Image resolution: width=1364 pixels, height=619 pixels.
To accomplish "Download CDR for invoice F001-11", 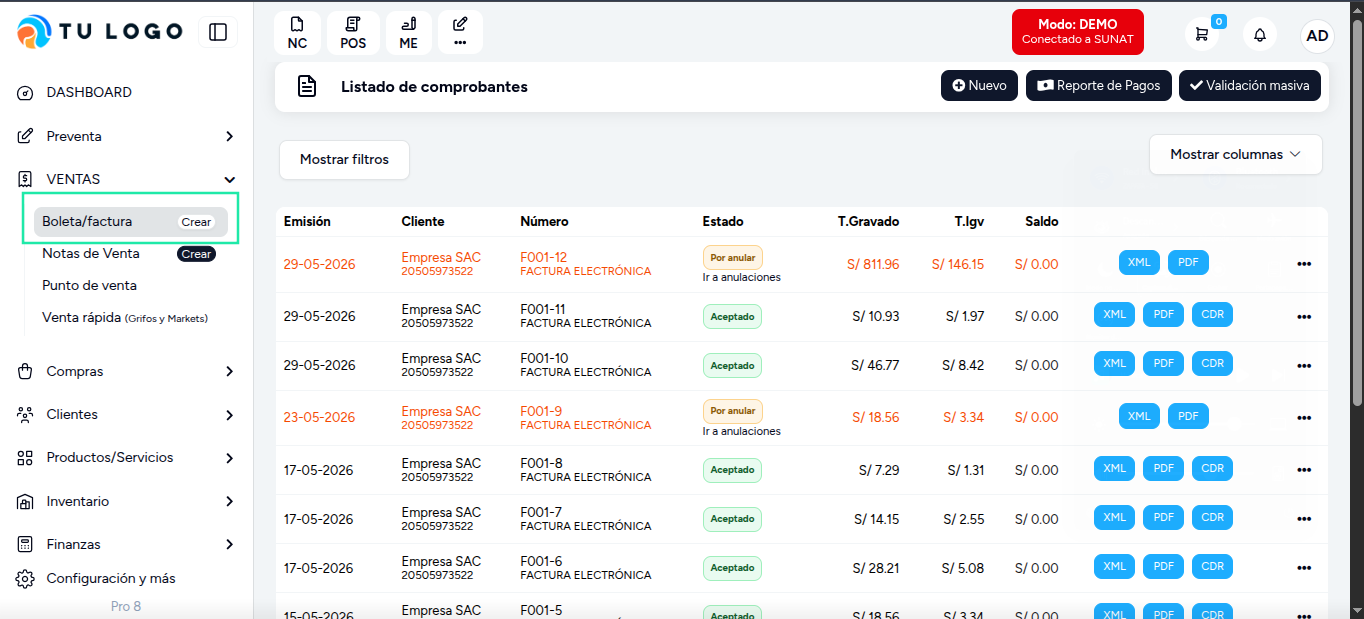I will pyautogui.click(x=1212, y=314).
